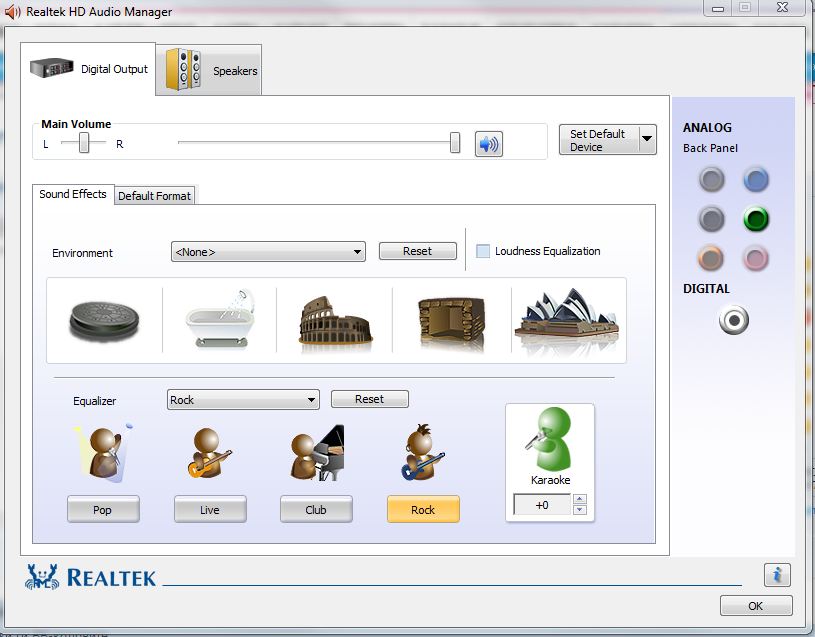
Task: Switch to the Speakers tab
Action: (x=209, y=70)
